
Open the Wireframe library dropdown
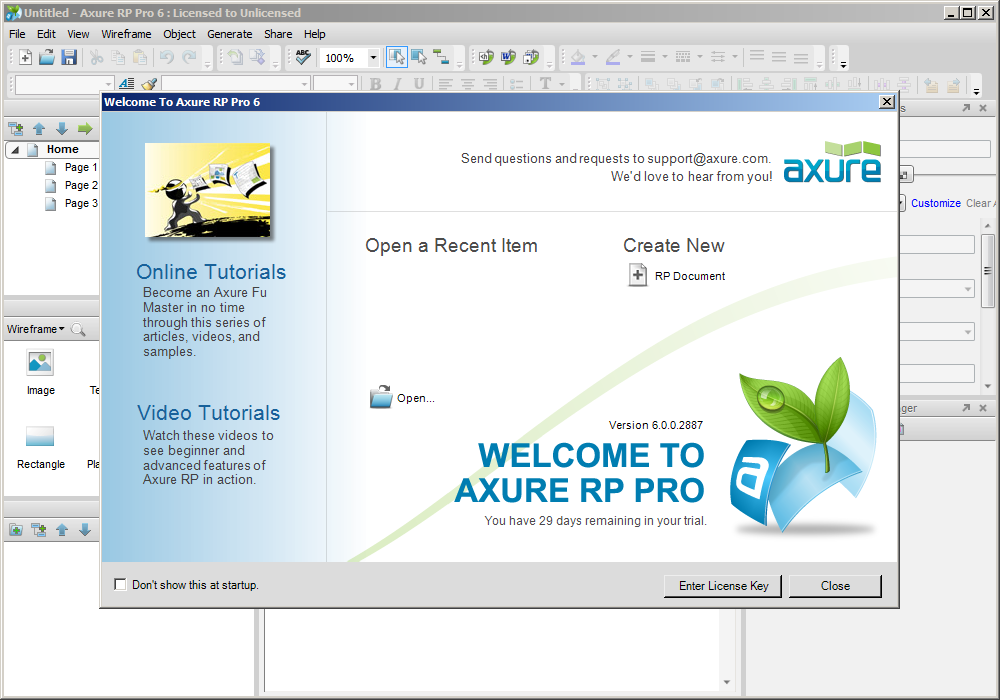point(36,329)
